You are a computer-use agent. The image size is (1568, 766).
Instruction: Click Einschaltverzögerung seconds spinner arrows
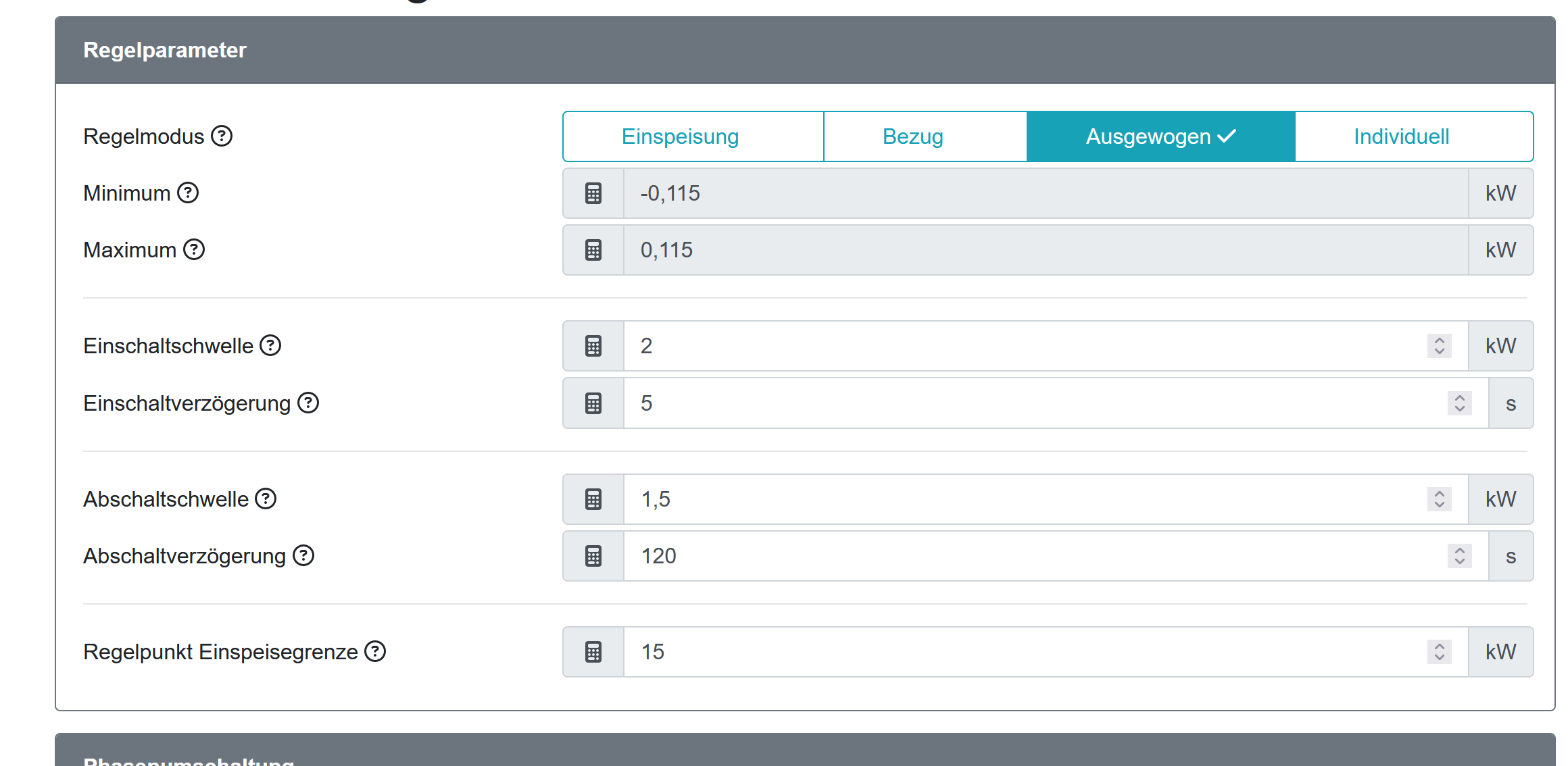click(1459, 403)
